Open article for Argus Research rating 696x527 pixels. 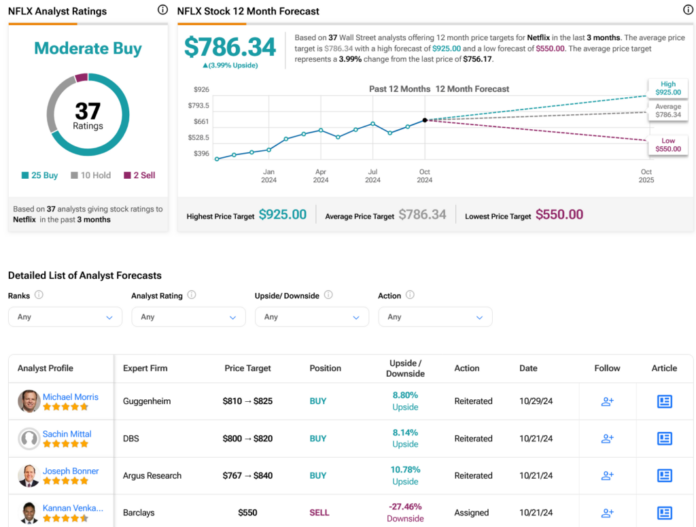[664, 475]
